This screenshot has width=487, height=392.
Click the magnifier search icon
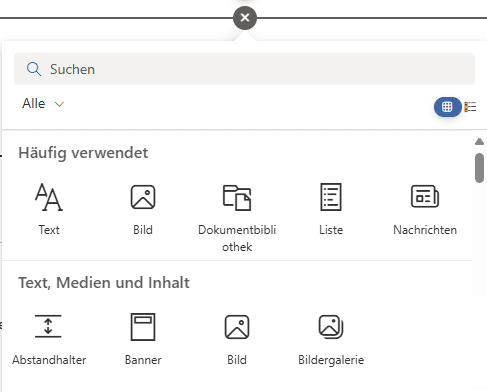[x=34, y=69]
